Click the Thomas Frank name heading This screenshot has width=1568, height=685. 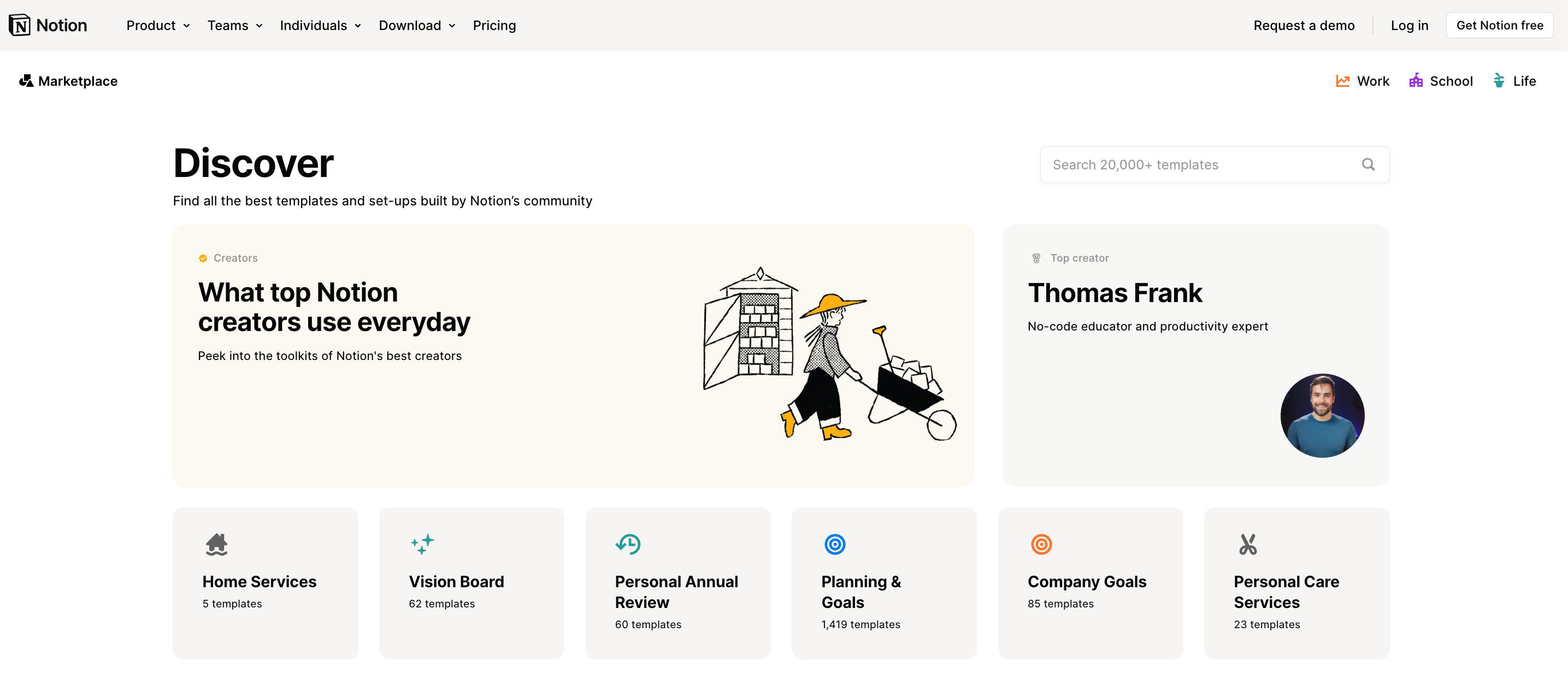tap(1115, 293)
